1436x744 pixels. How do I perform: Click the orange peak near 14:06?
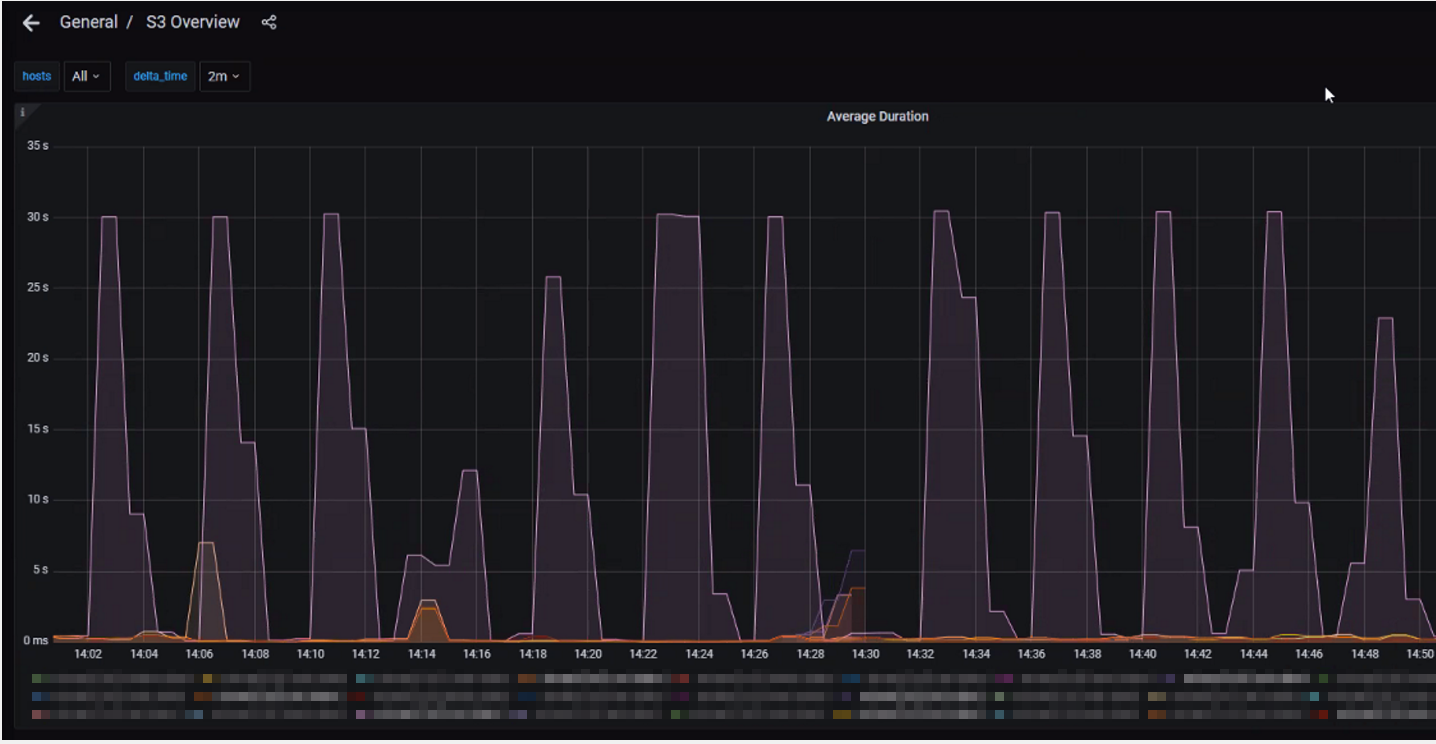(x=206, y=543)
